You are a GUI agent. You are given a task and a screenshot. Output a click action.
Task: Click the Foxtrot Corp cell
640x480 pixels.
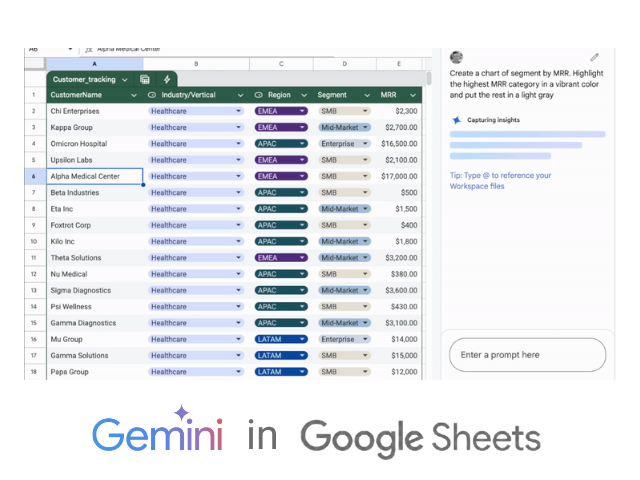point(95,225)
